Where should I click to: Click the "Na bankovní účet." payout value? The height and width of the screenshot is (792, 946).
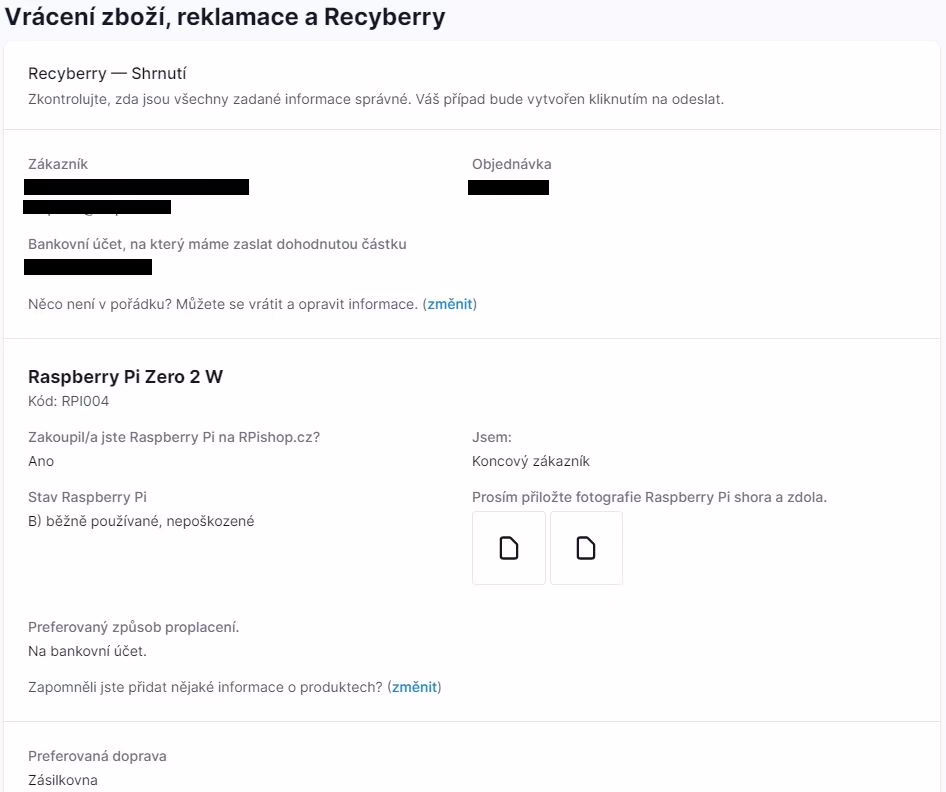tap(87, 651)
